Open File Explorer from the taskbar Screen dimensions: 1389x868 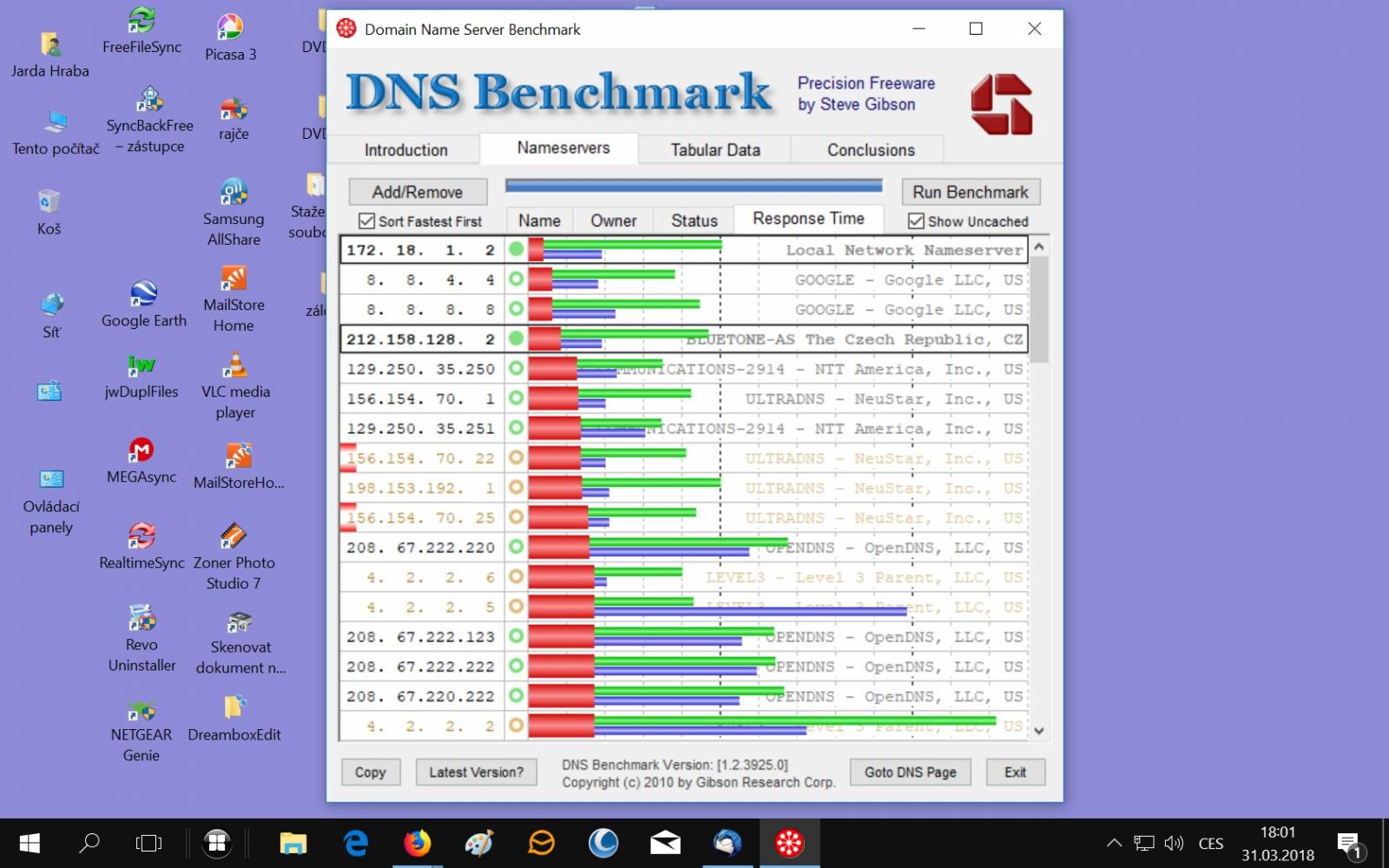[x=293, y=843]
